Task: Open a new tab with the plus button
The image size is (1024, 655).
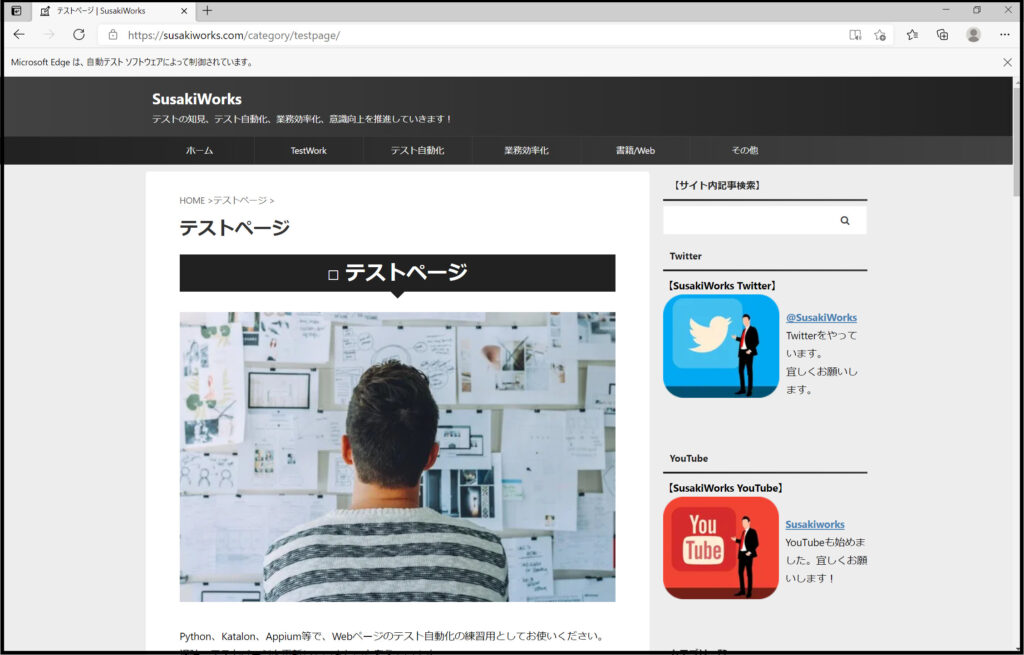Action: tap(207, 10)
